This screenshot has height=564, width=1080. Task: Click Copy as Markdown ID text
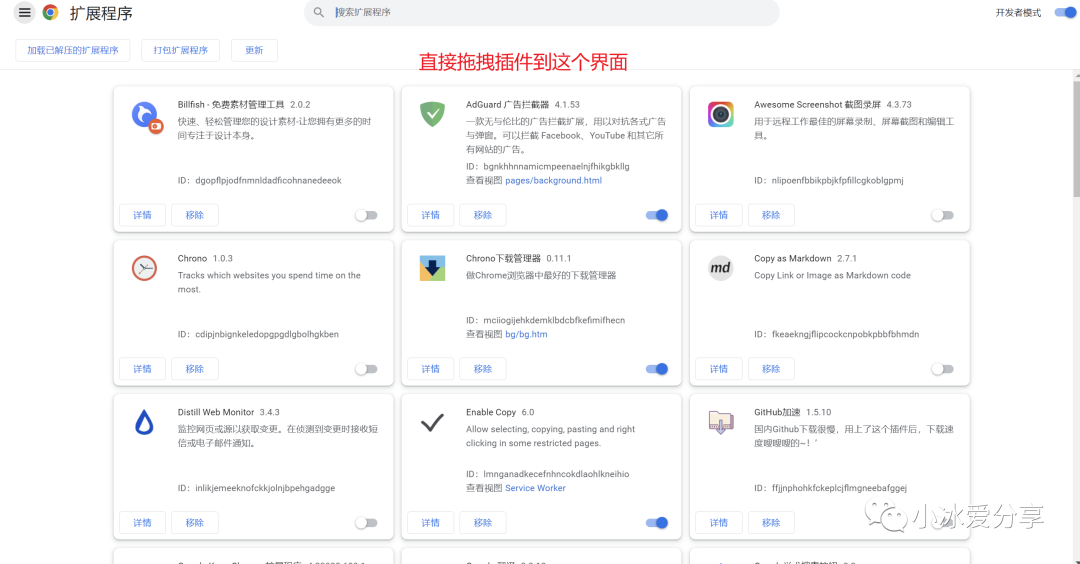pyautogui.click(x=845, y=334)
